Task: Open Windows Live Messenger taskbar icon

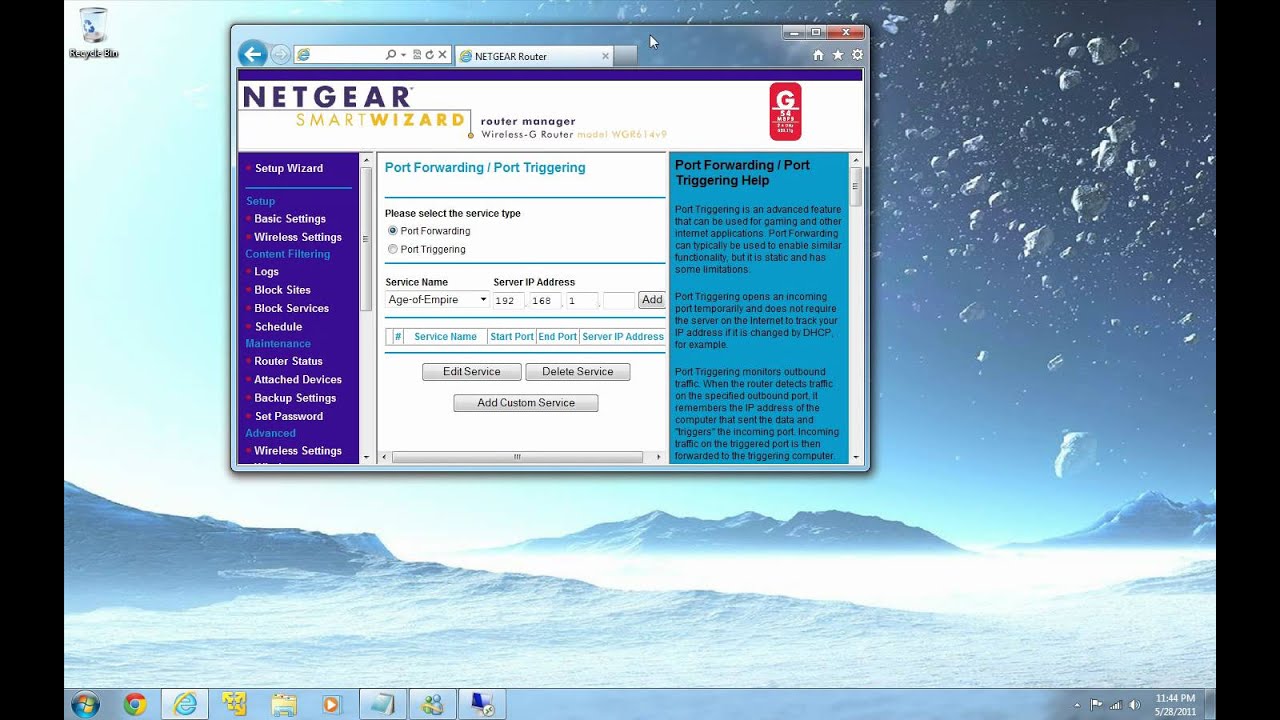Action: pyautogui.click(x=432, y=704)
